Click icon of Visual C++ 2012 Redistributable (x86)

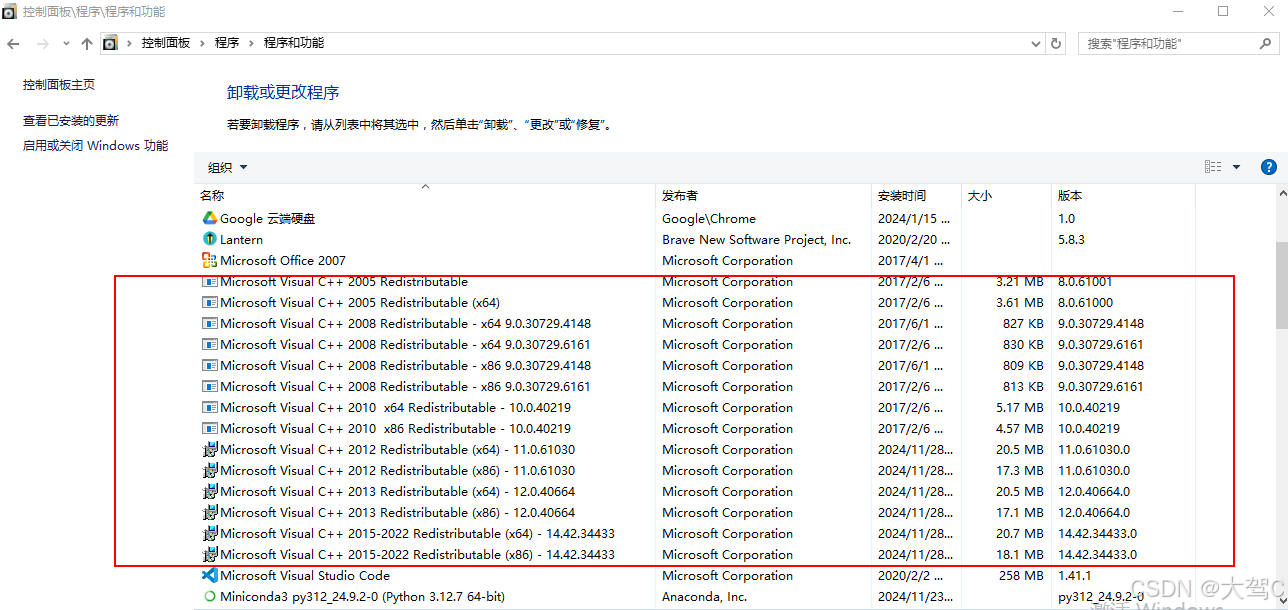[x=210, y=470]
